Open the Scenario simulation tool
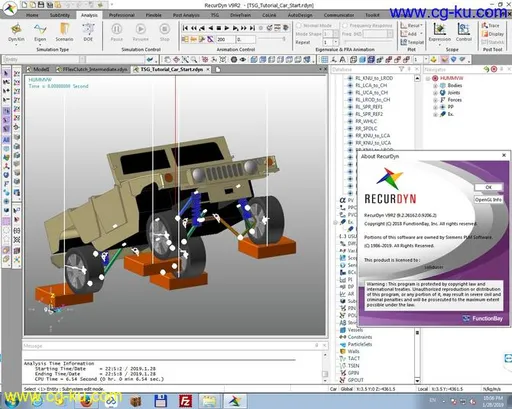Image resolution: width=512 pixels, height=409 pixels. coord(64,32)
